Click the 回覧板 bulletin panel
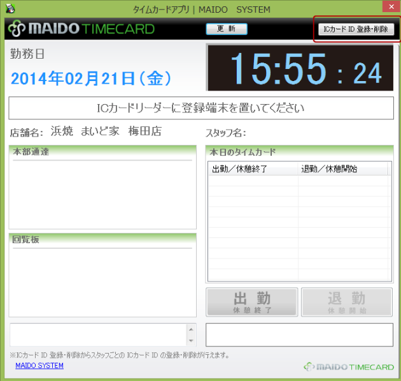 point(103,275)
